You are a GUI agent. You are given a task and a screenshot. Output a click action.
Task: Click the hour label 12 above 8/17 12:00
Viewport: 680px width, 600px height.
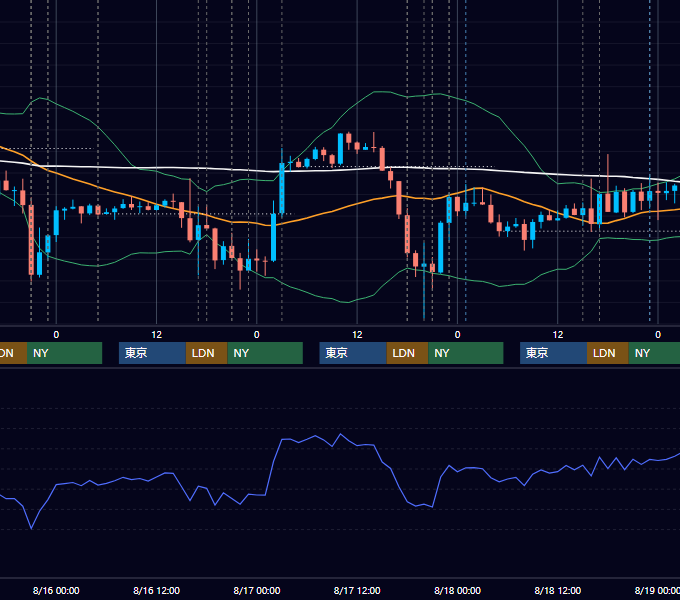point(357,335)
